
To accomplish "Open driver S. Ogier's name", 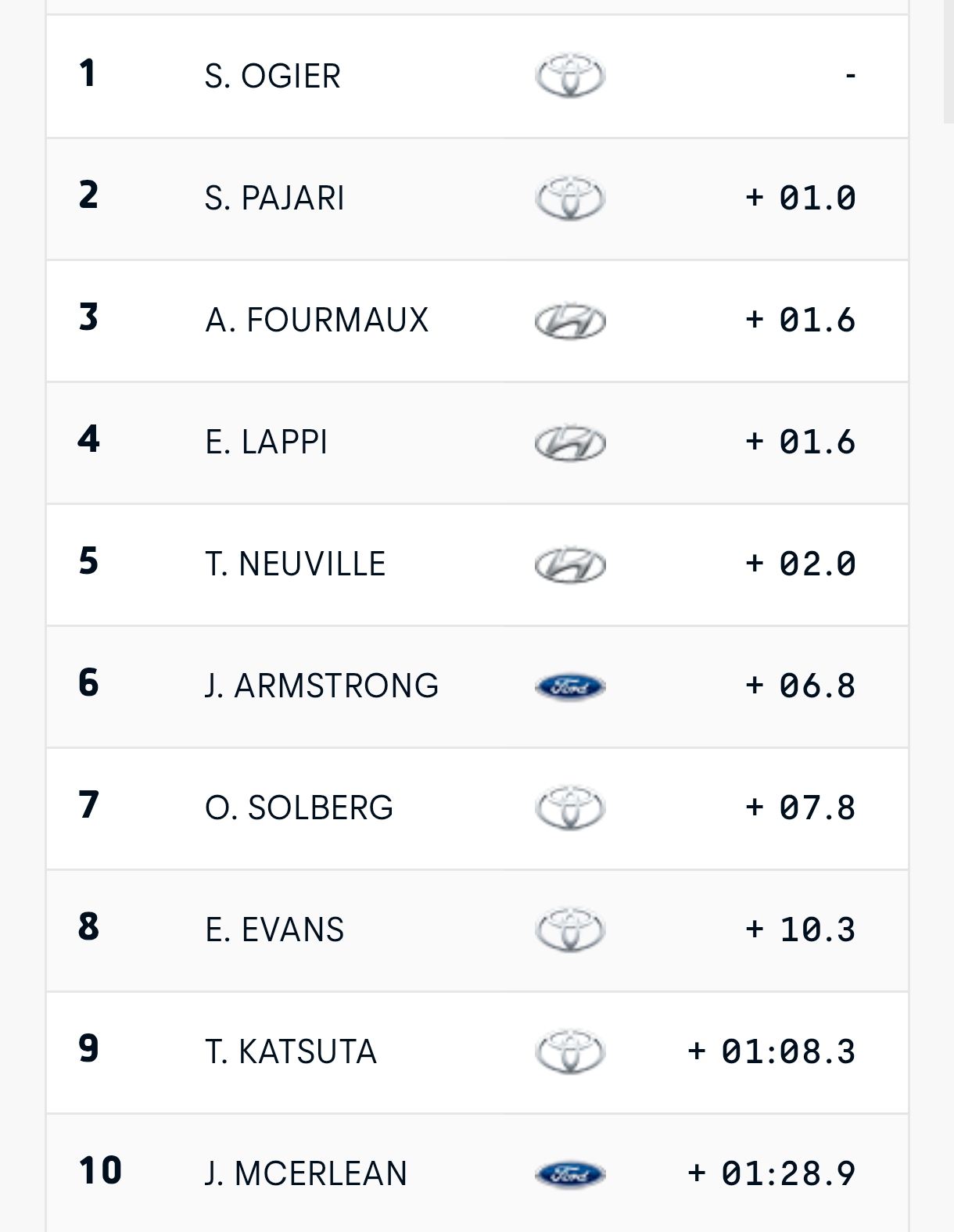I will [272, 77].
